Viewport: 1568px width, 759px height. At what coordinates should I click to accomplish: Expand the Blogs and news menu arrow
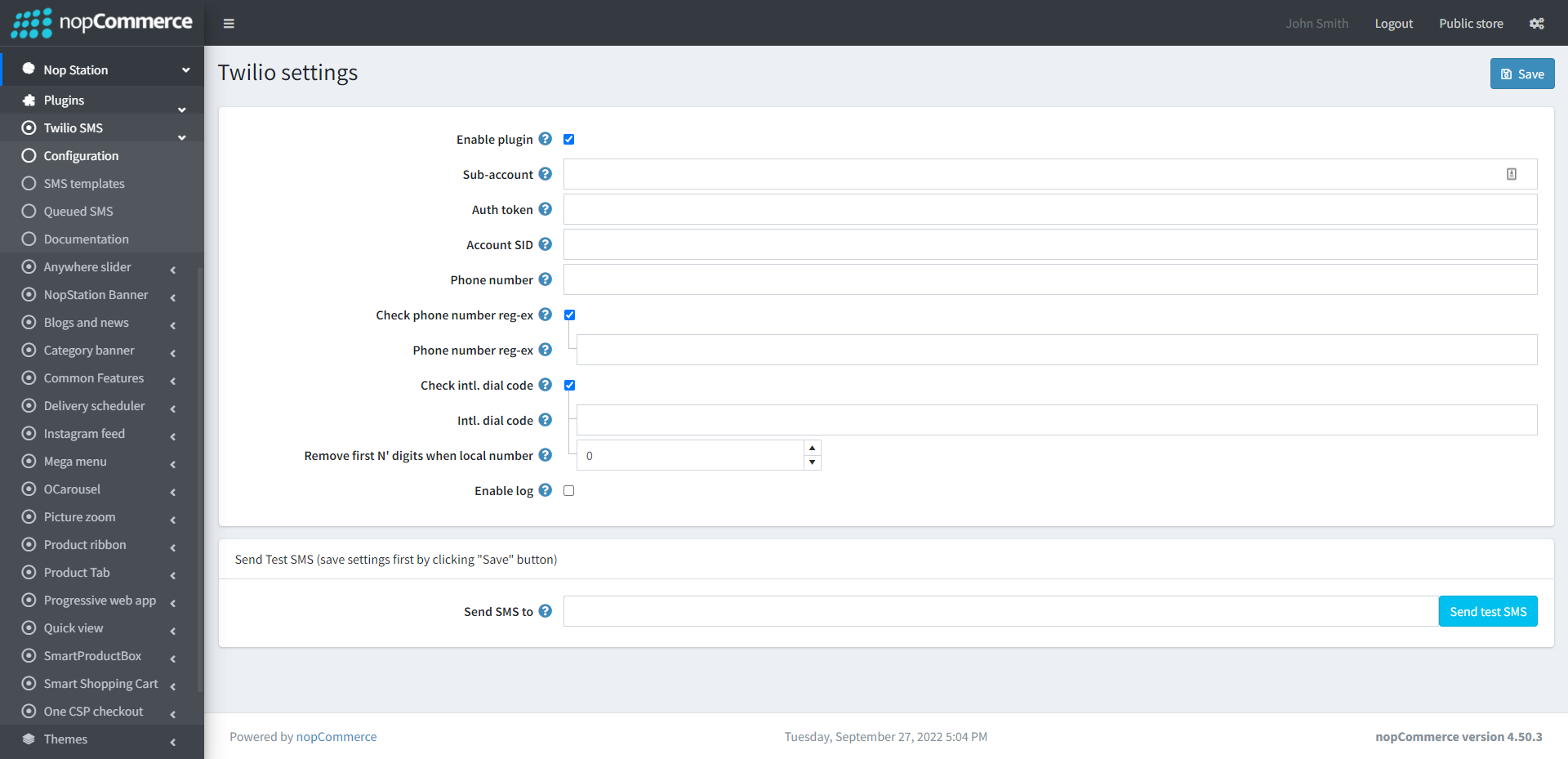[x=173, y=325]
